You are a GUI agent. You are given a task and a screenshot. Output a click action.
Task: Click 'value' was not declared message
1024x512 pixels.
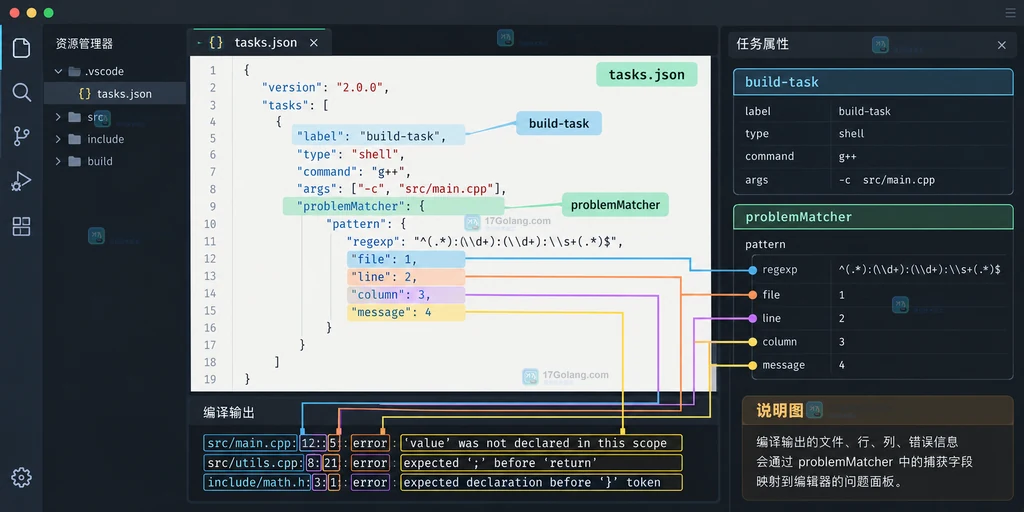(x=541, y=443)
